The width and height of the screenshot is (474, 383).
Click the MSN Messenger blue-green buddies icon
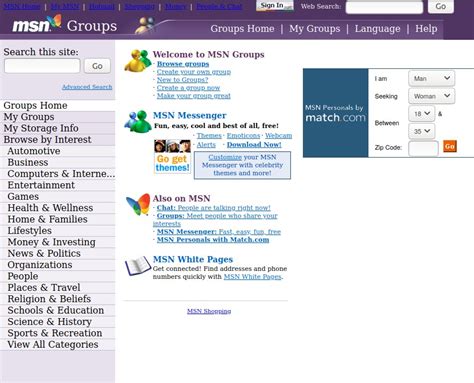(x=137, y=121)
